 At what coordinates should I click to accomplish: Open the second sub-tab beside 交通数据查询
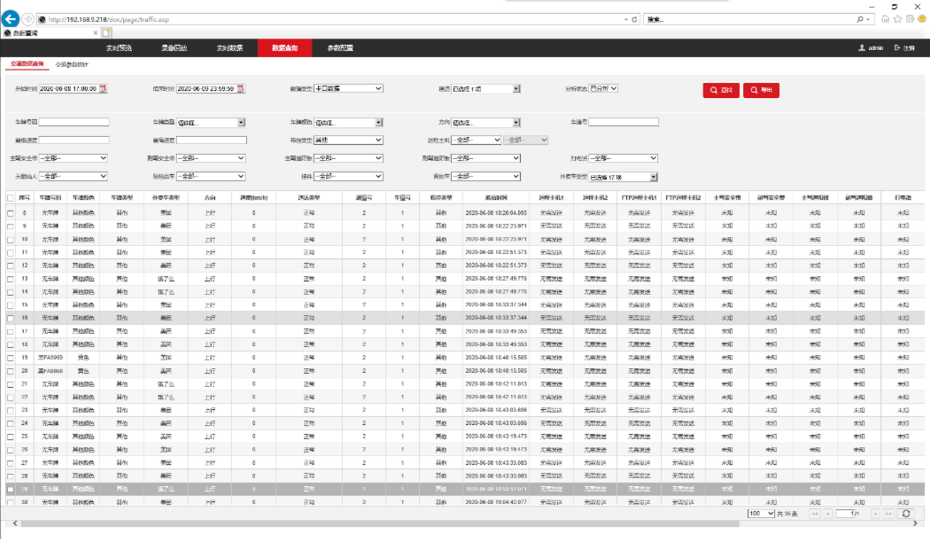point(71,63)
